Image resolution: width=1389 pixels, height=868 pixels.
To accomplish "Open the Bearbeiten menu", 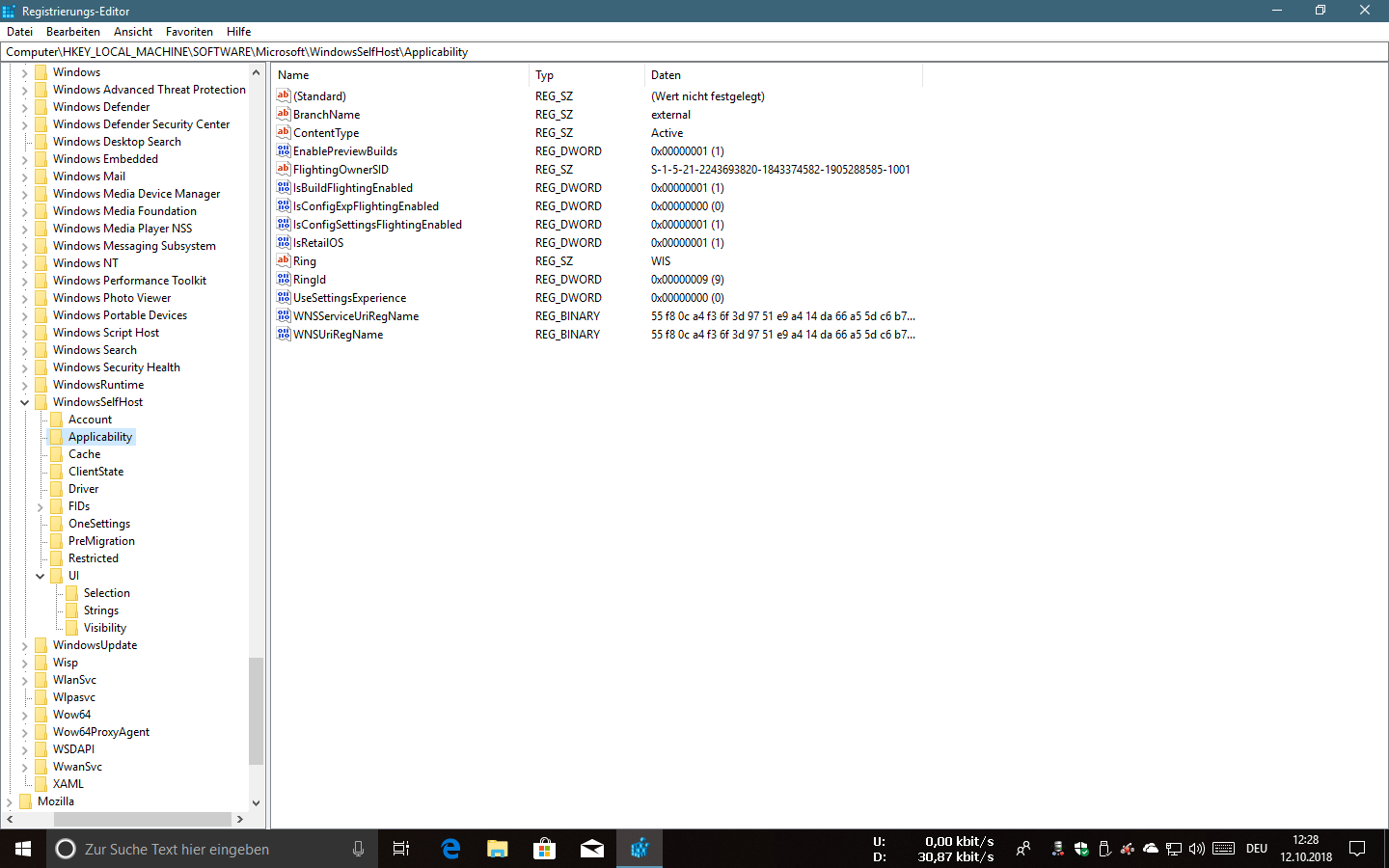I will [x=73, y=32].
